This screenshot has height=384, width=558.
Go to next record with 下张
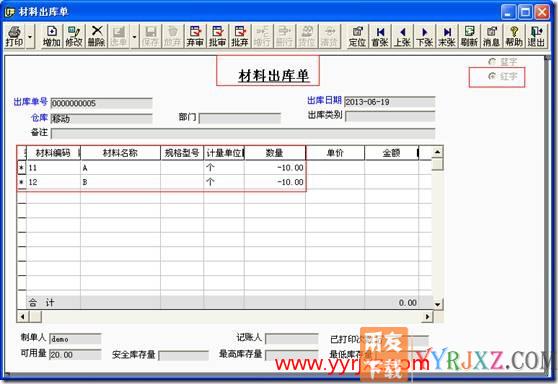click(x=425, y=36)
